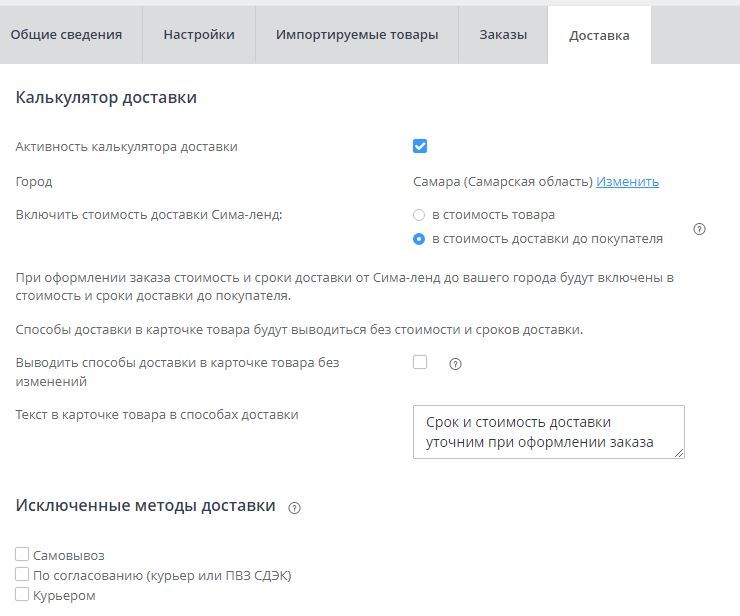Click the Изменить link next to city
The height and width of the screenshot is (616, 740).
[x=628, y=182]
